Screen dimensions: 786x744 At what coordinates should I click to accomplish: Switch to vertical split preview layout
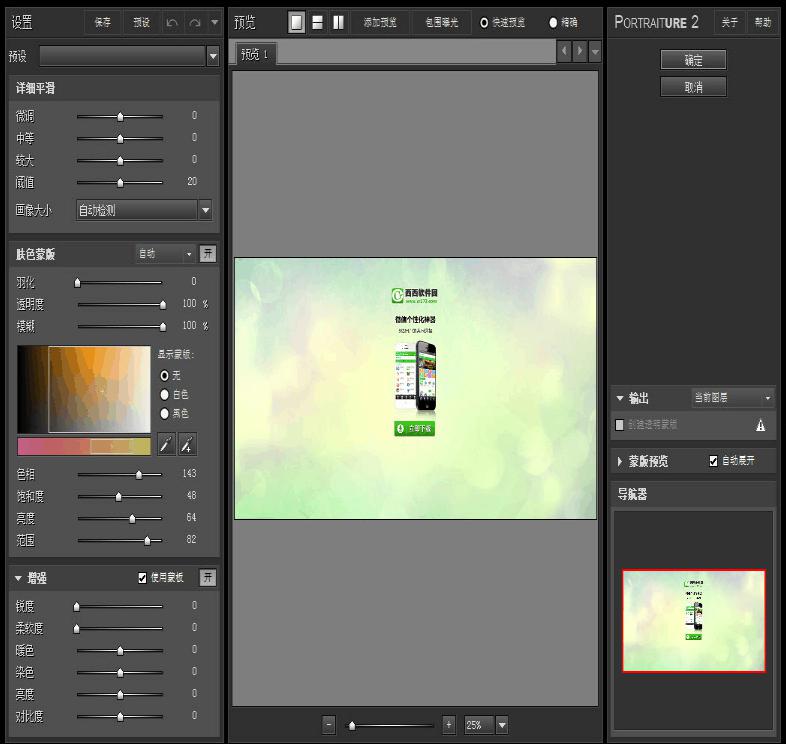338,22
